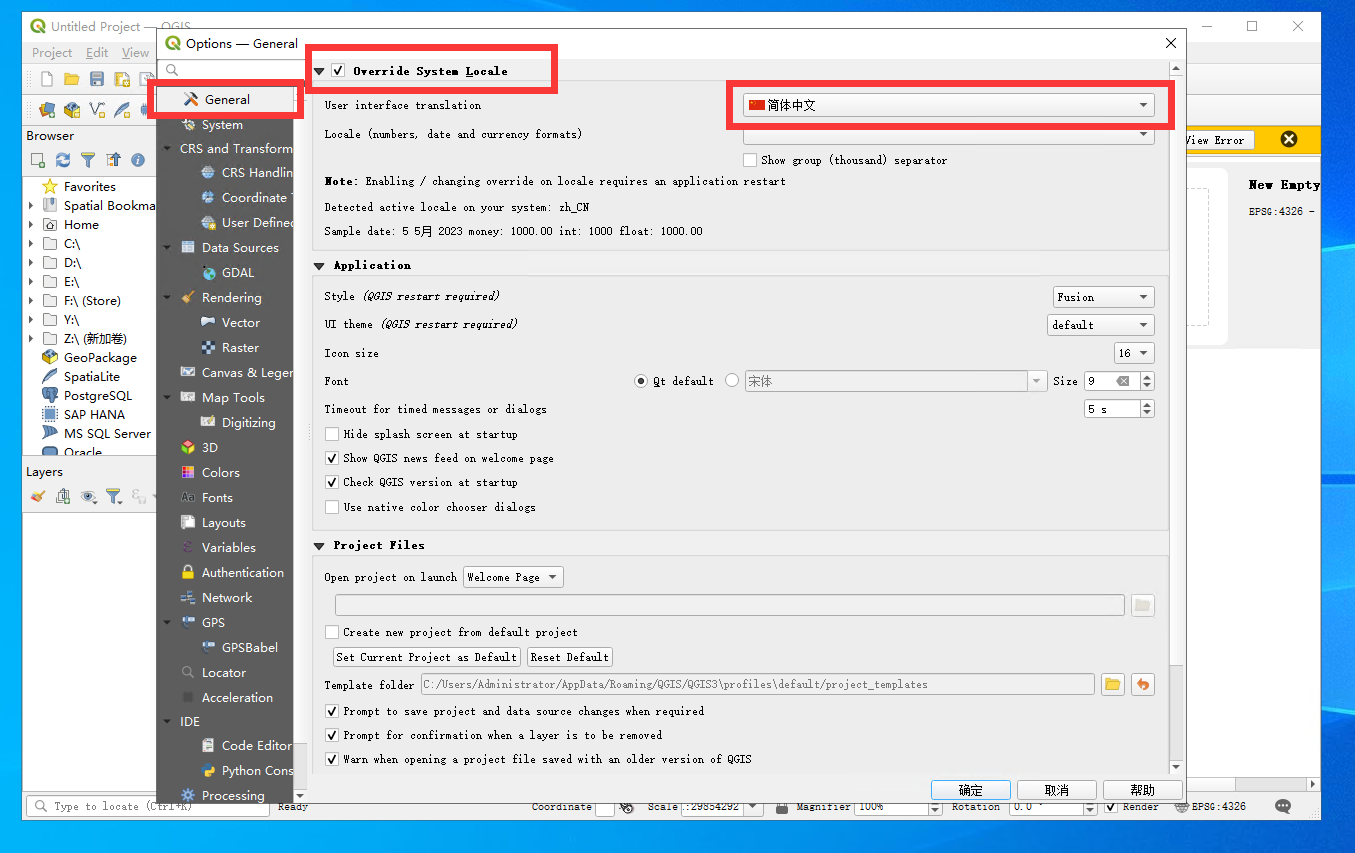
Task: Open Layer Styling brush icon in Layers panel
Action: (x=38, y=496)
